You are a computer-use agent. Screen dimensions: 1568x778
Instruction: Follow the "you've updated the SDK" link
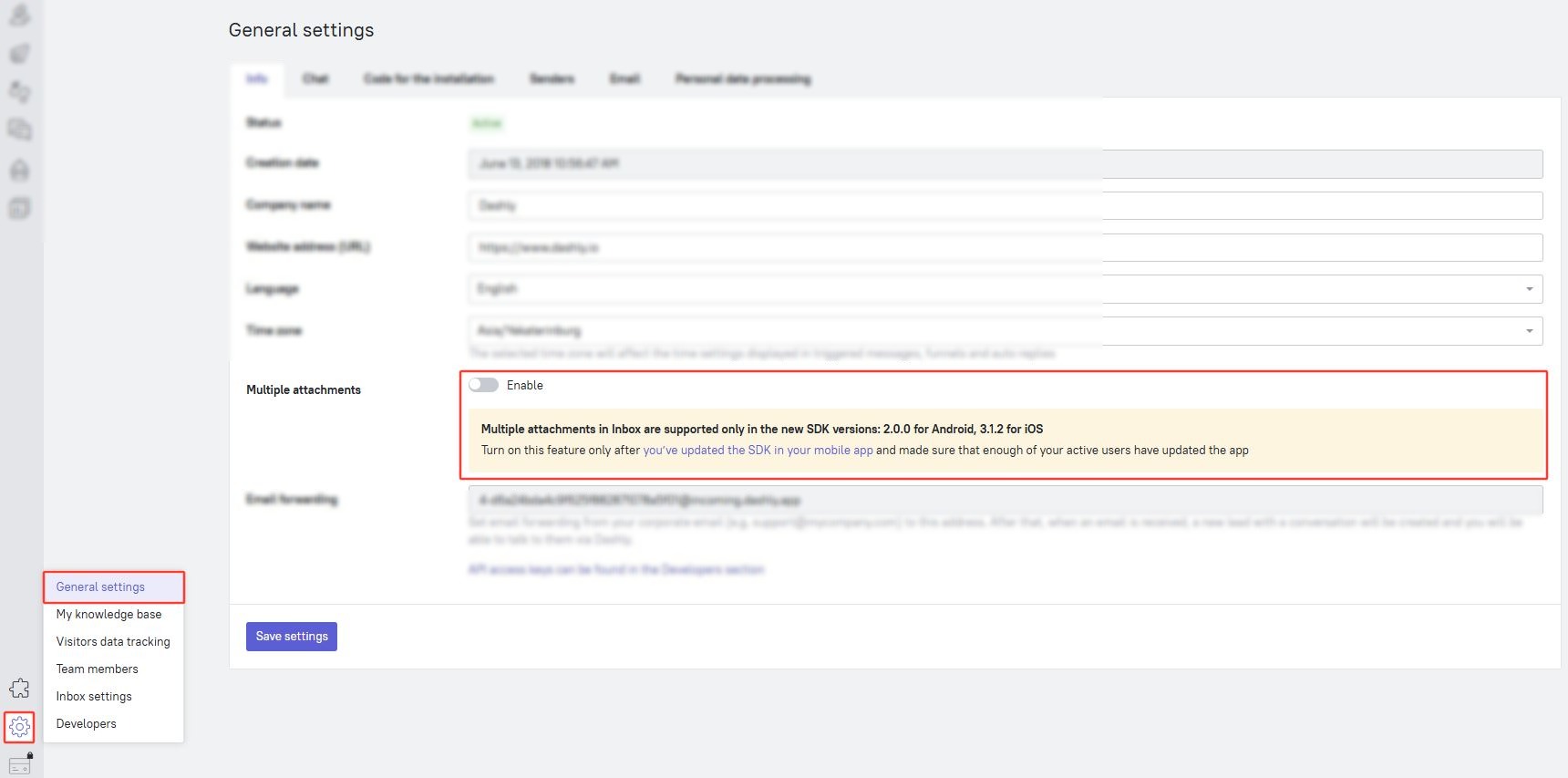(758, 451)
